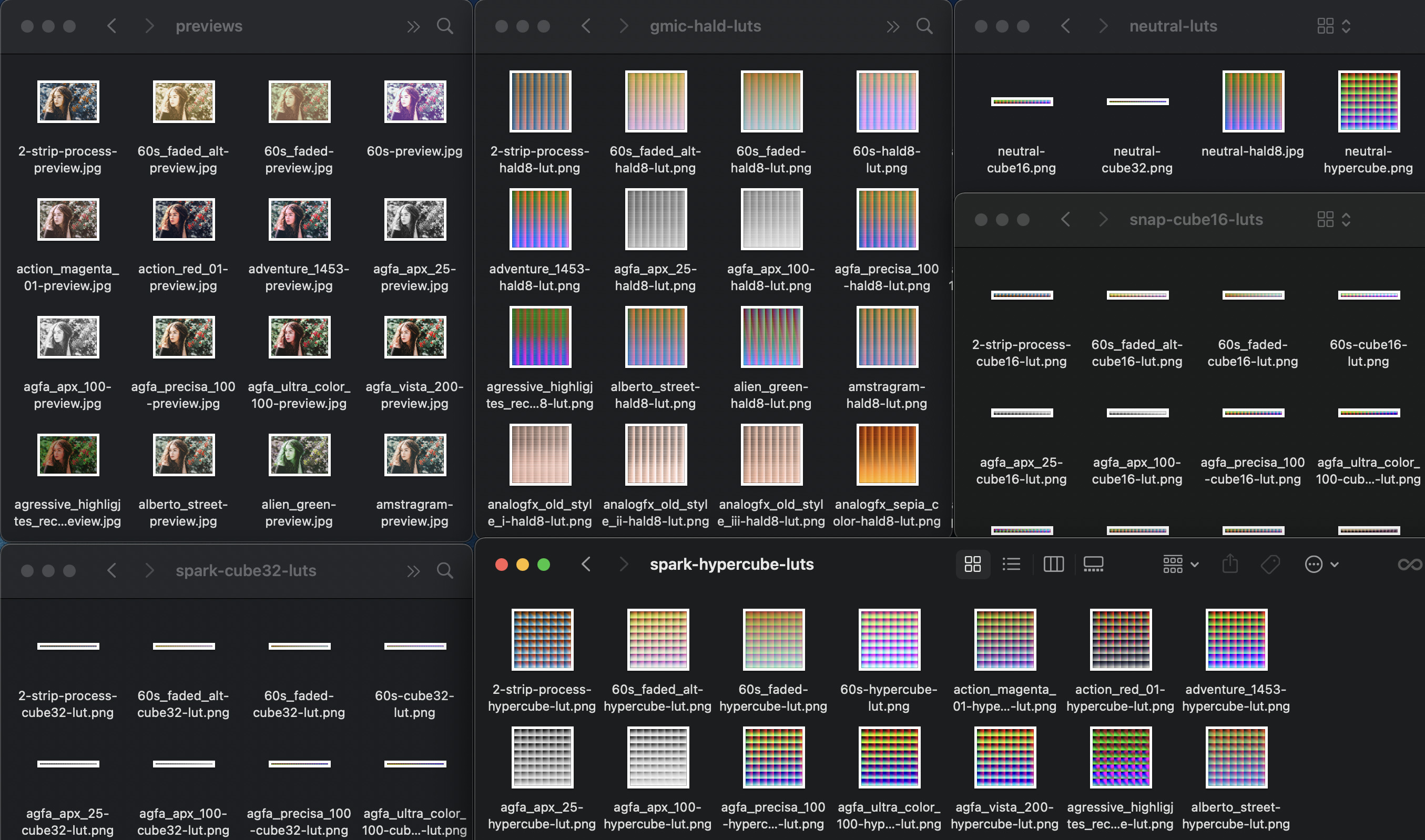Switch spark-hypercube-luts to list view
1425x840 pixels.
coord(1011,565)
